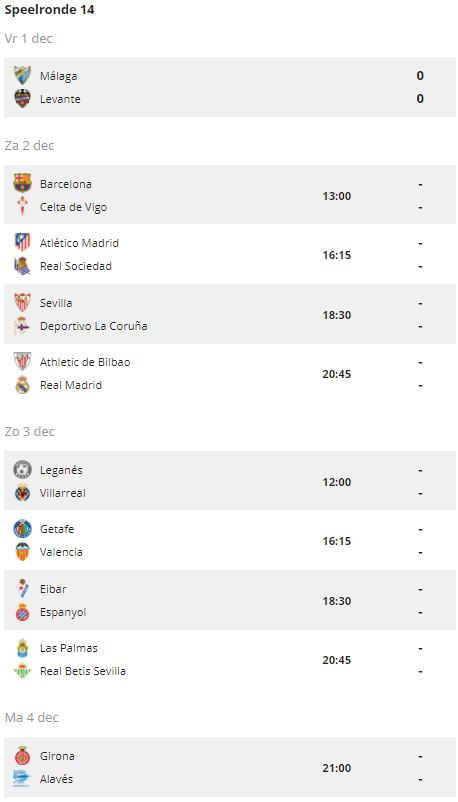
Task: Select the 13:00 Barcelona match time
Action: [x=337, y=196]
